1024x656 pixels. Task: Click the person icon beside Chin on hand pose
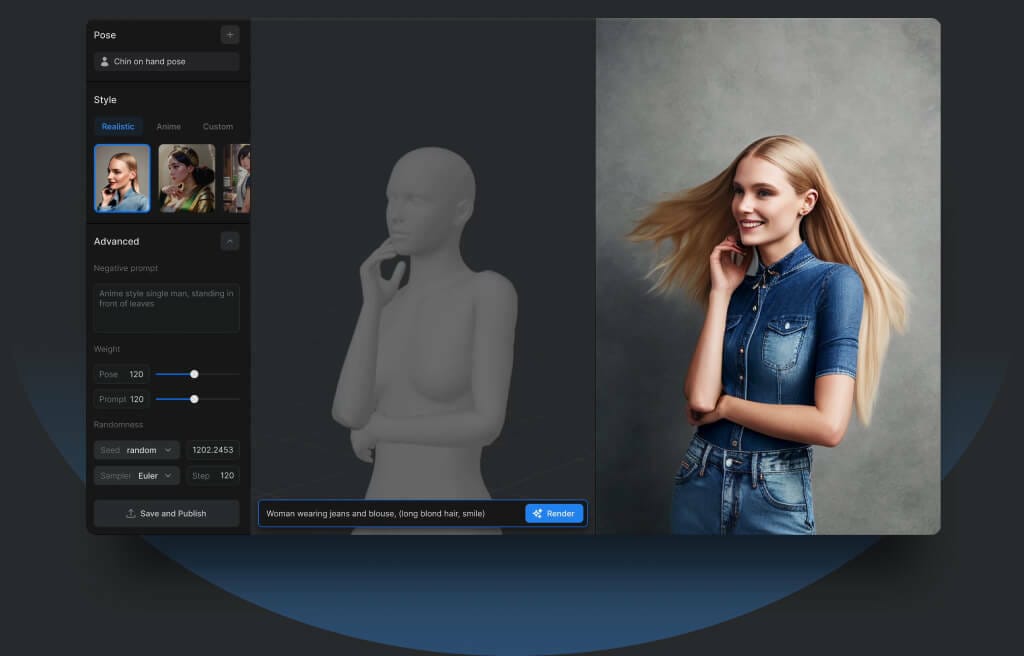pyautogui.click(x=104, y=61)
